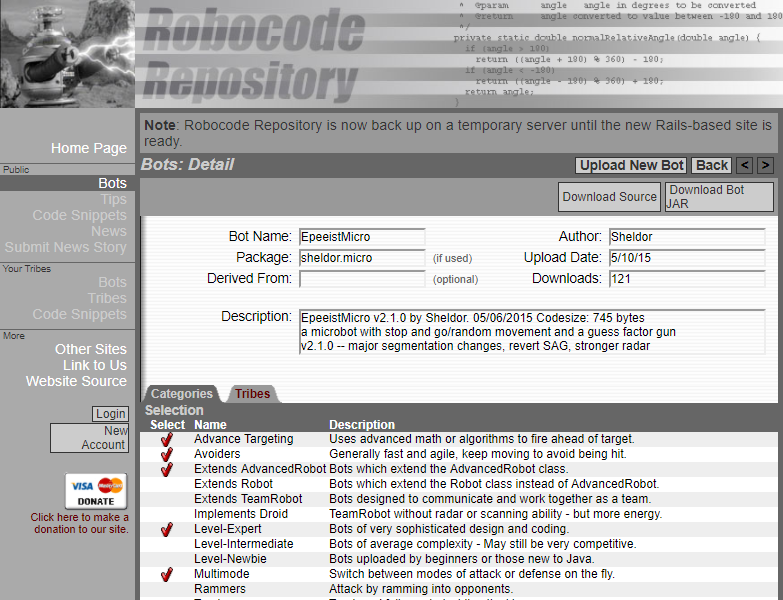Open Home Page in sidebar
This screenshot has height=600, width=783.
(89, 148)
